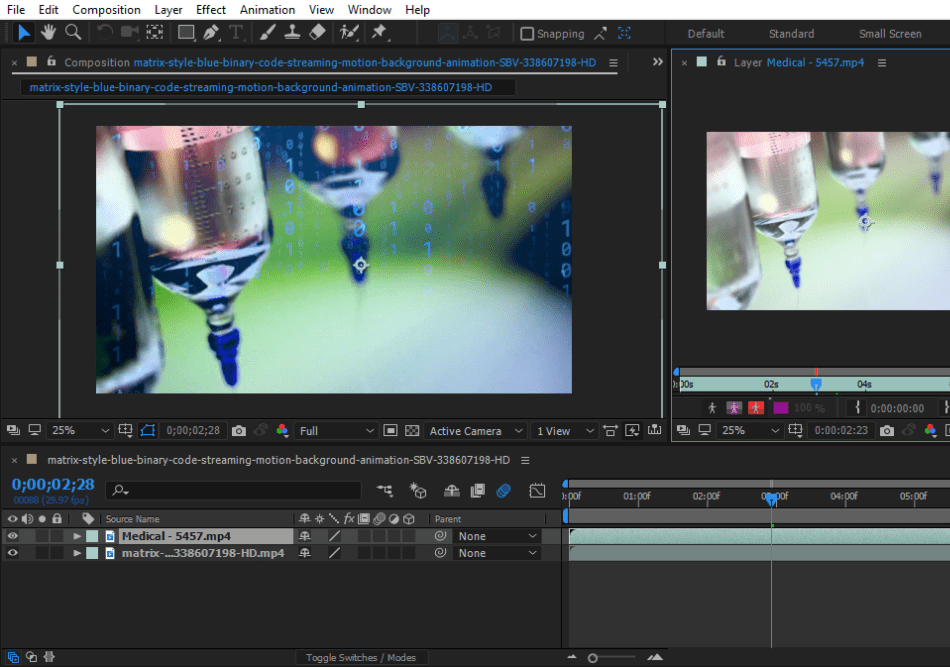950x667 pixels.
Task: Open the File menu
Action: 16,10
